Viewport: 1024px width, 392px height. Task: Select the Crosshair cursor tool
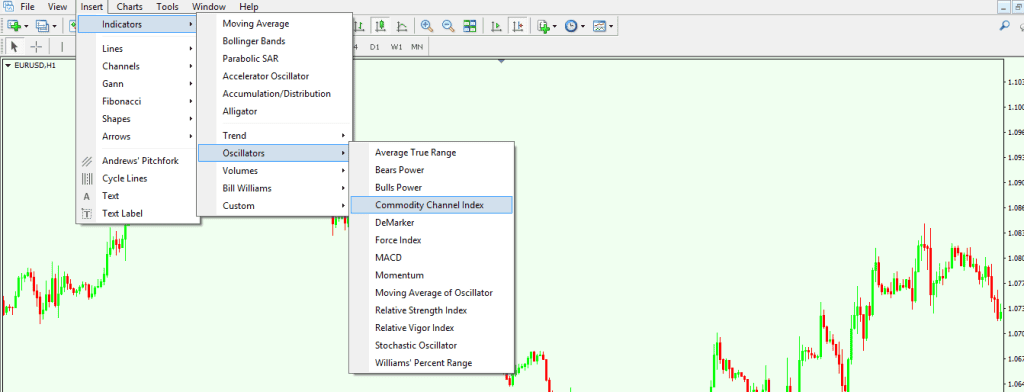[x=37, y=46]
